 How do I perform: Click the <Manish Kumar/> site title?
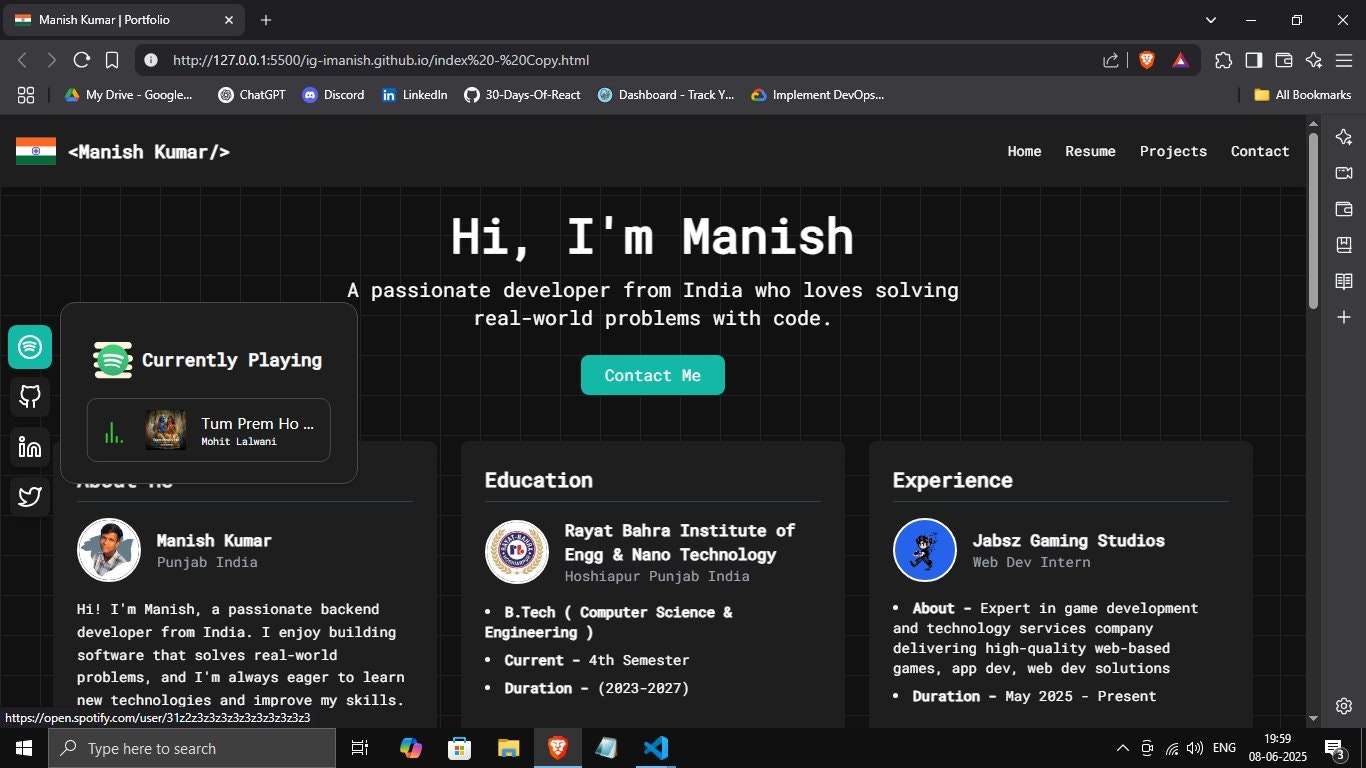(149, 152)
